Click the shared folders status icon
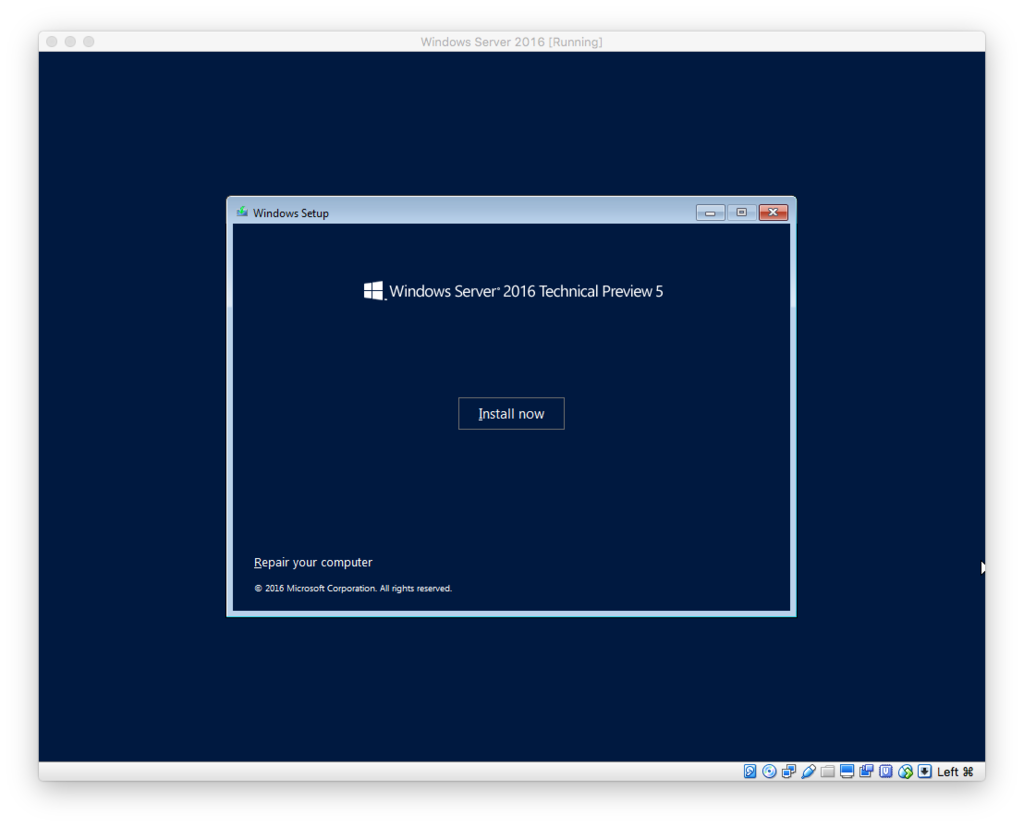This screenshot has width=1024, height=827. pyautogui.click(x=827, y=771)
